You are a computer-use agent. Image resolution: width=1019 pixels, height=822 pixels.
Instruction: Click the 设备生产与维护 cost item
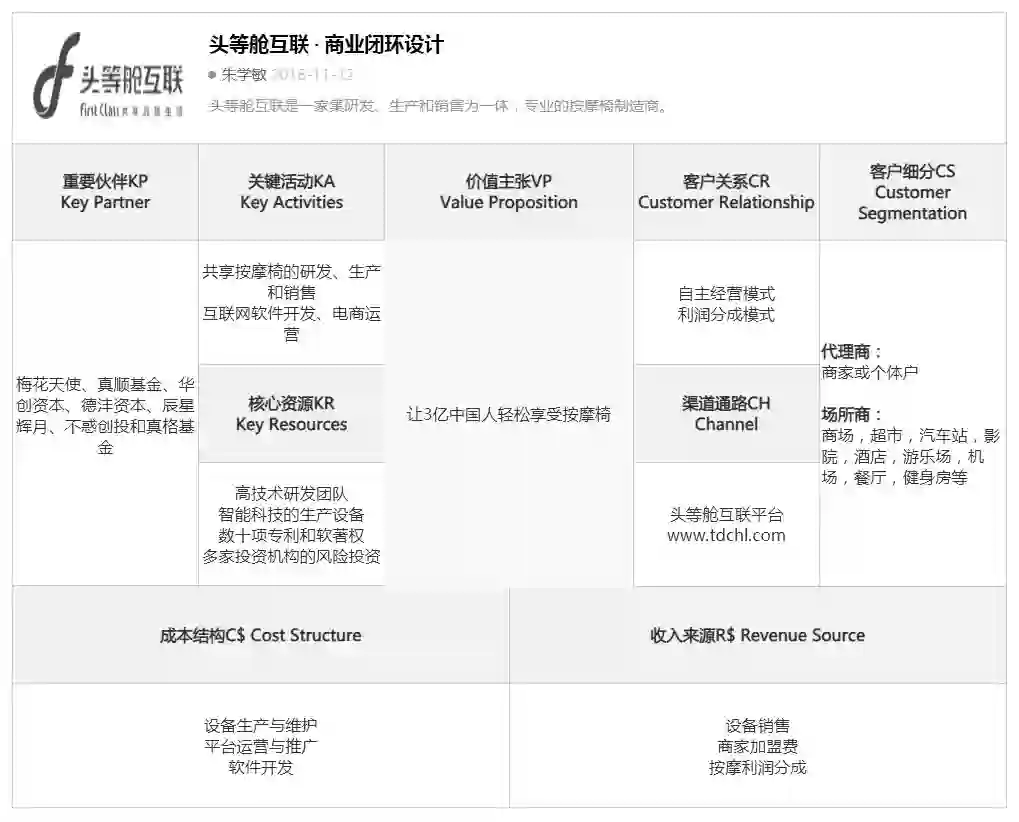pyautogui.click(x=261, y=725)
